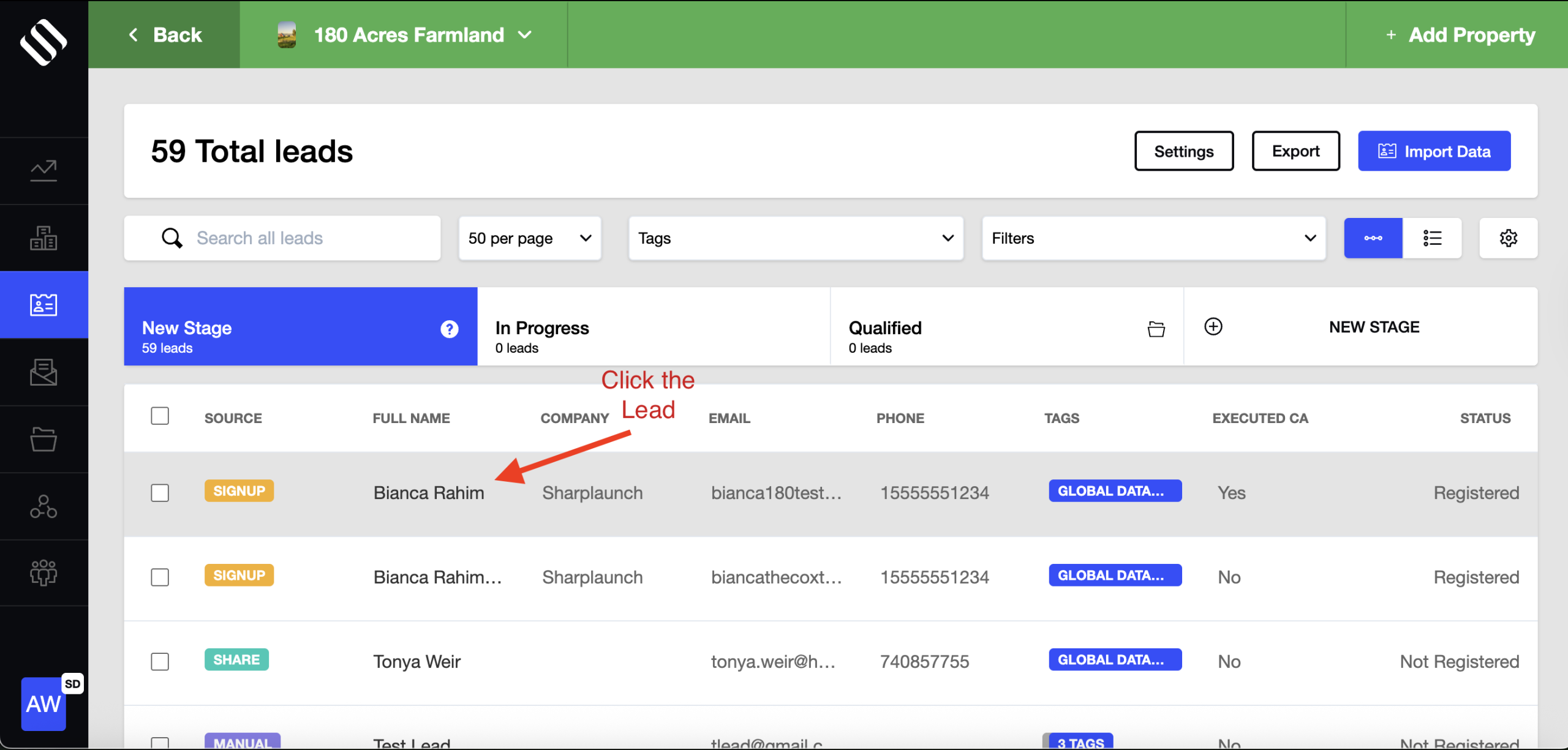Click the Import Data button
The height and width of the screenshot is (750, 1568).
[1434, 151]
